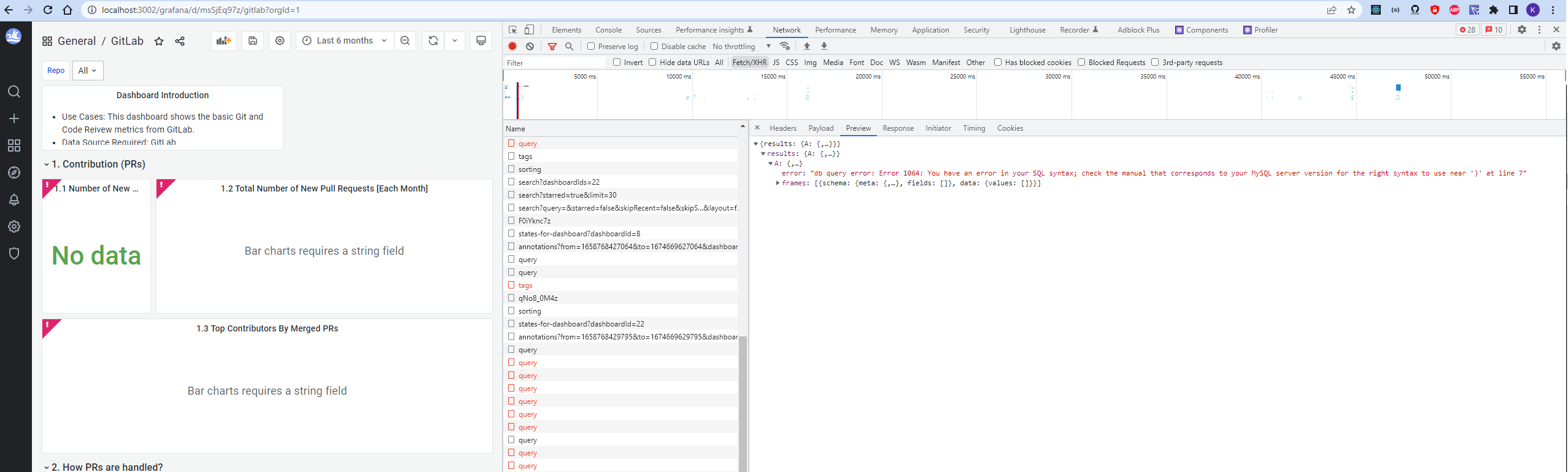Open Network panel settings gear
Viewport: 1568px width, 472px height.
1556,46
